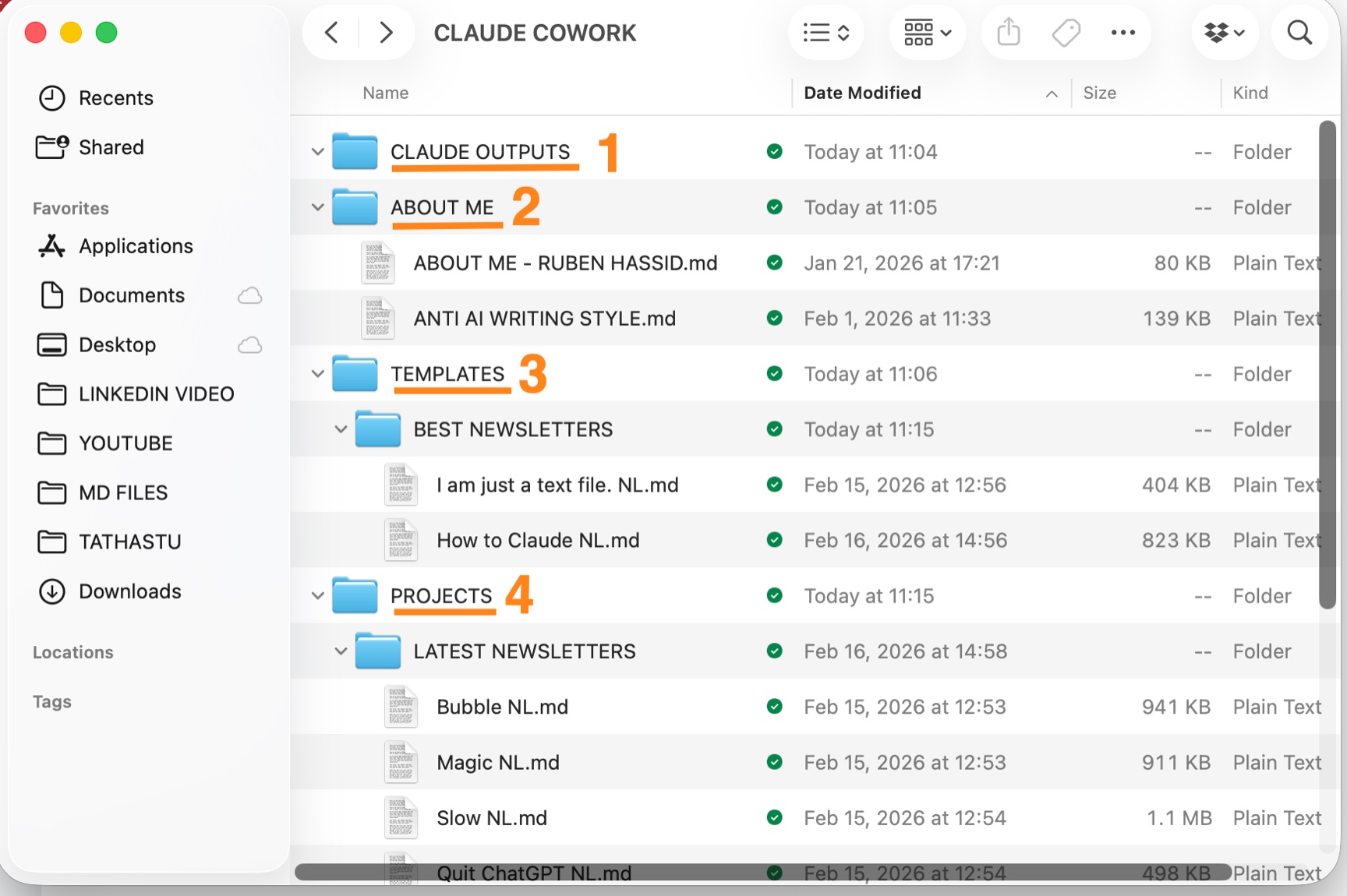The height and width of the screenshot is (896, 1347).
Task: Open the Dropbox toolbar menu
Action: (1225, 33)
